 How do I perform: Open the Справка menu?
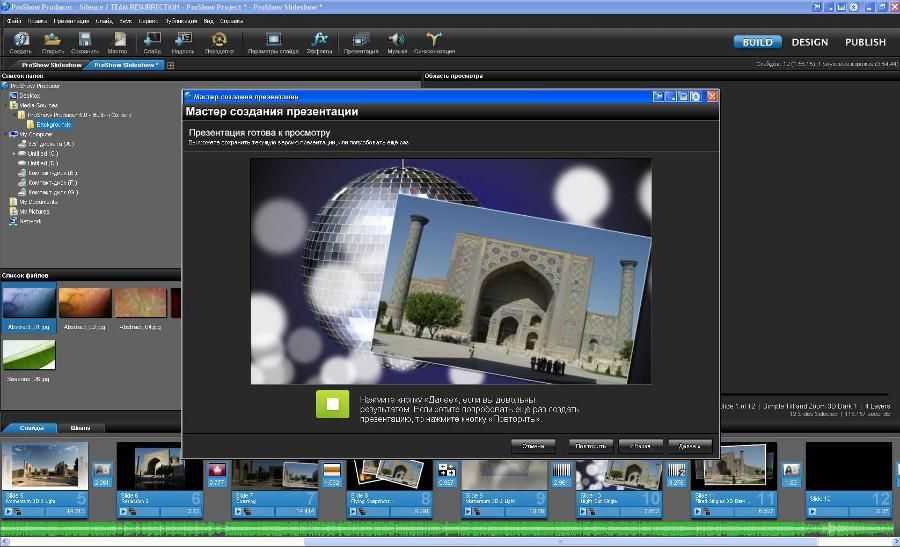point(231,21)
